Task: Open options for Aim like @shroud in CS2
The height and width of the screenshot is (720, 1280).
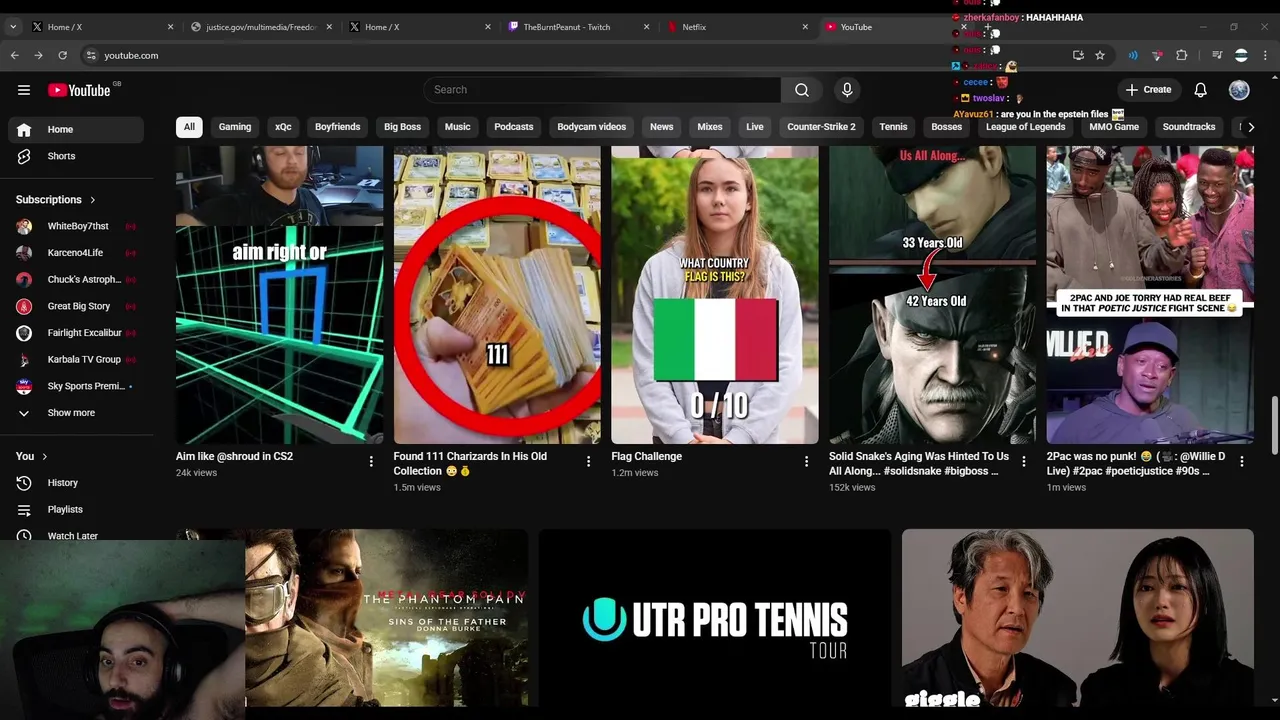Action: point(371,461)
